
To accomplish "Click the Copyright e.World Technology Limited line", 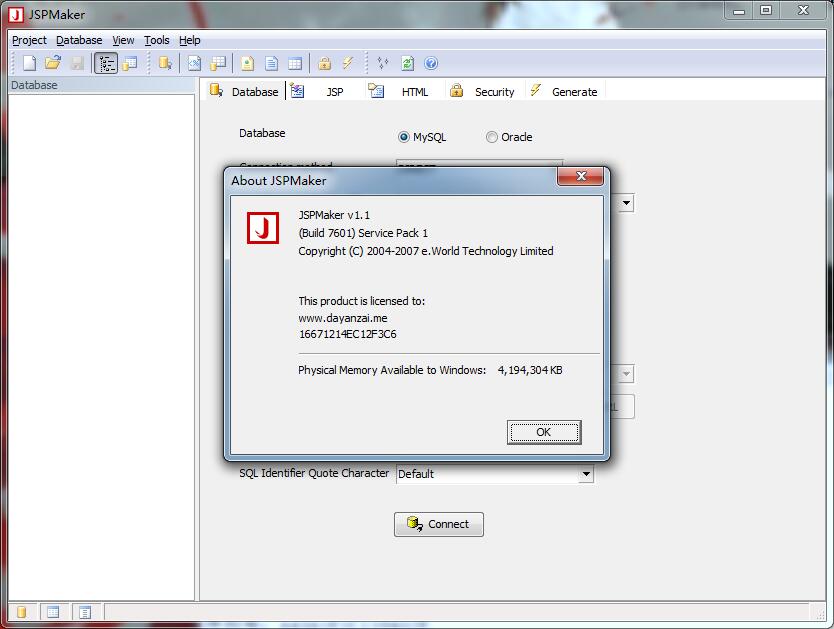I will pos(426,251).
